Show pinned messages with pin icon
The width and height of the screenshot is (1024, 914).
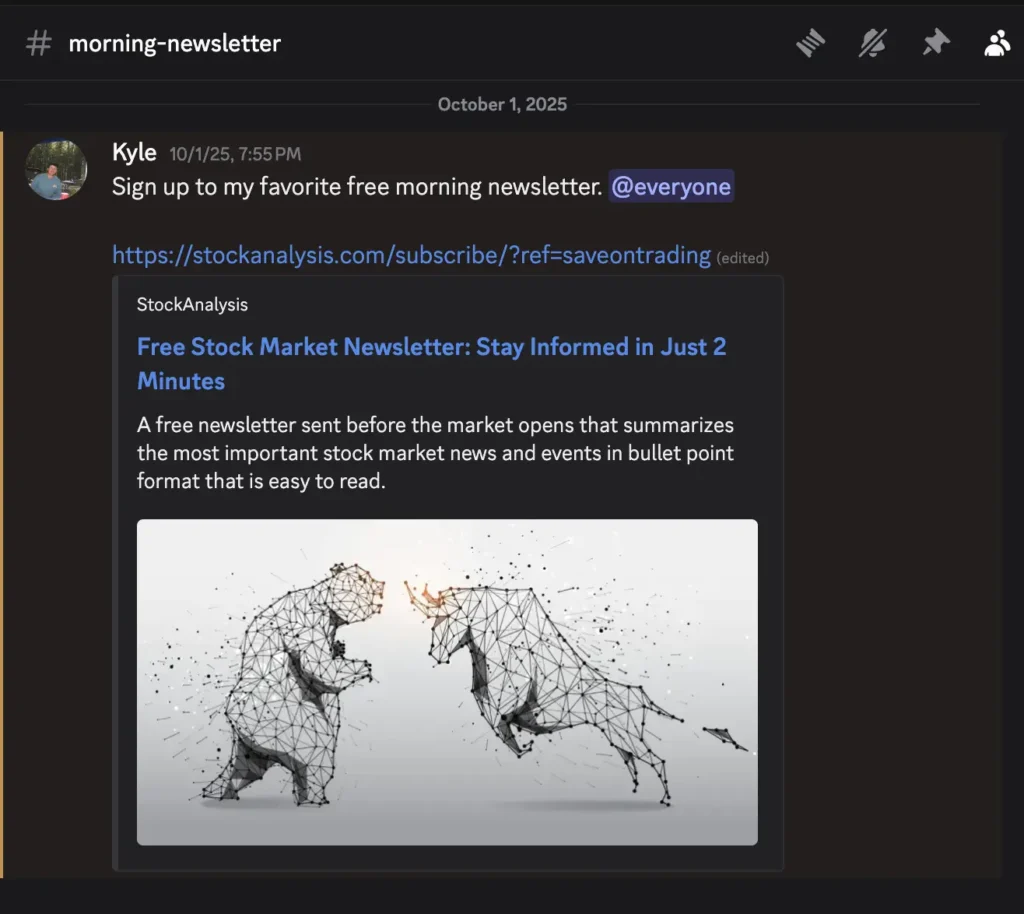pyautogui.click(x=935, y=43)
